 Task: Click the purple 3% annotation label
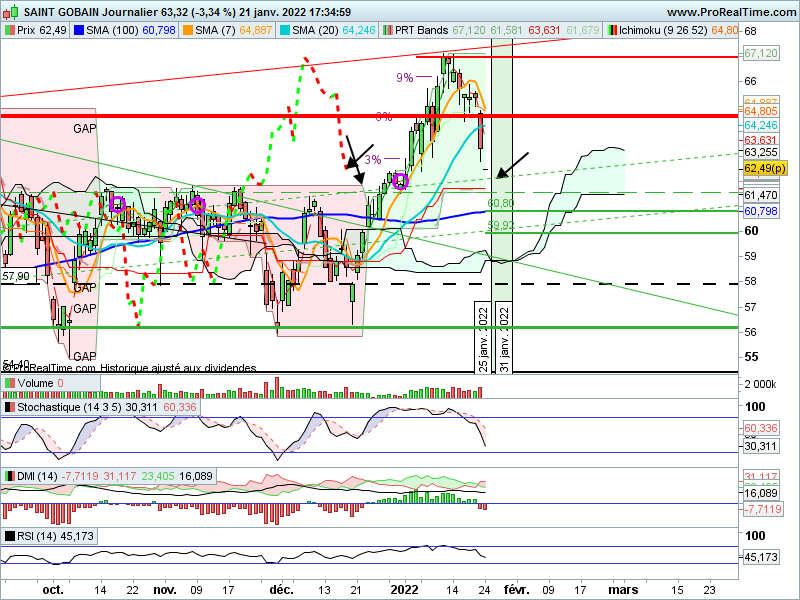373,160
